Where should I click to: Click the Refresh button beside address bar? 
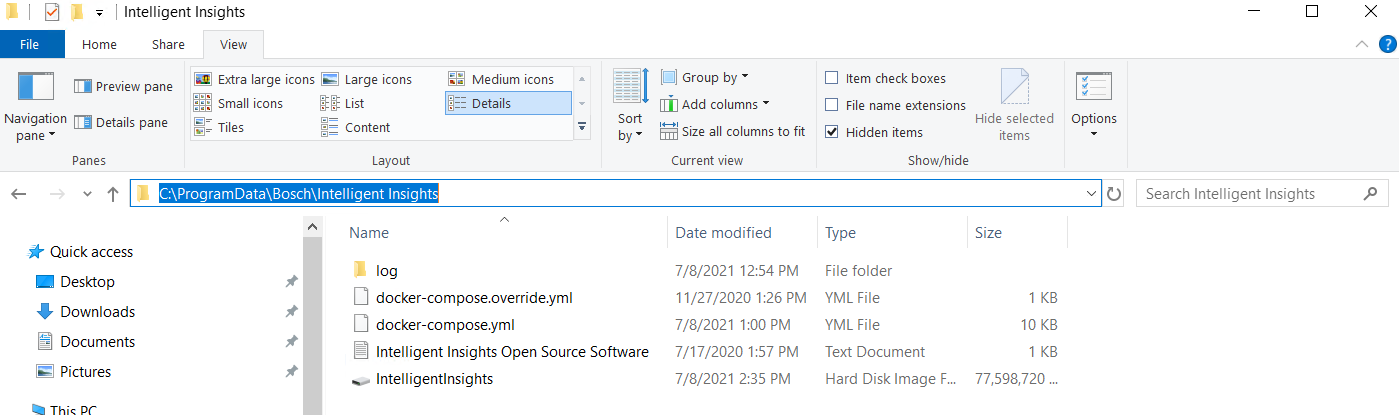click(1114, 194)
